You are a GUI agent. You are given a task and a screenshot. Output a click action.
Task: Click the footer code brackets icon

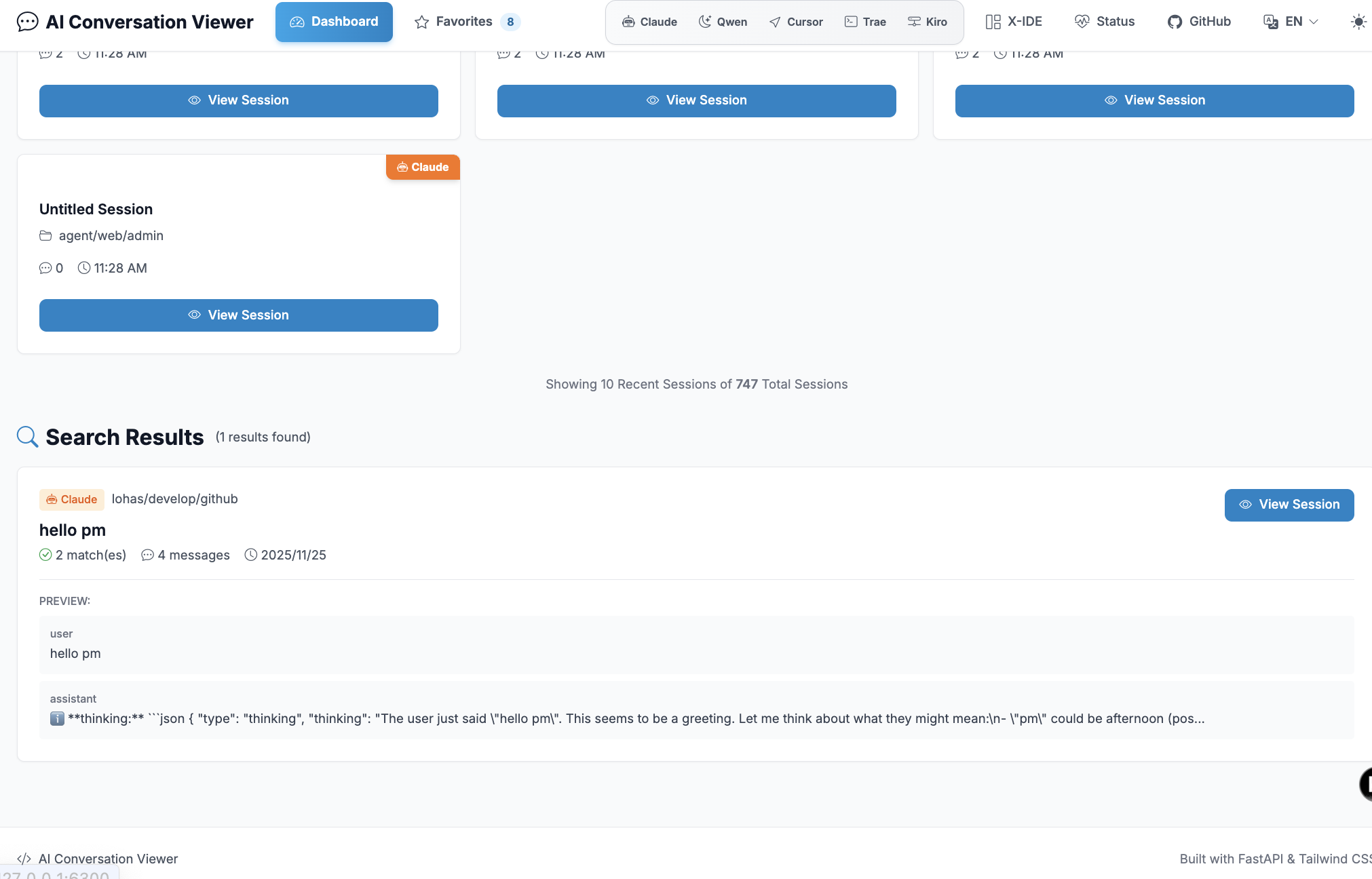point(24,859)
